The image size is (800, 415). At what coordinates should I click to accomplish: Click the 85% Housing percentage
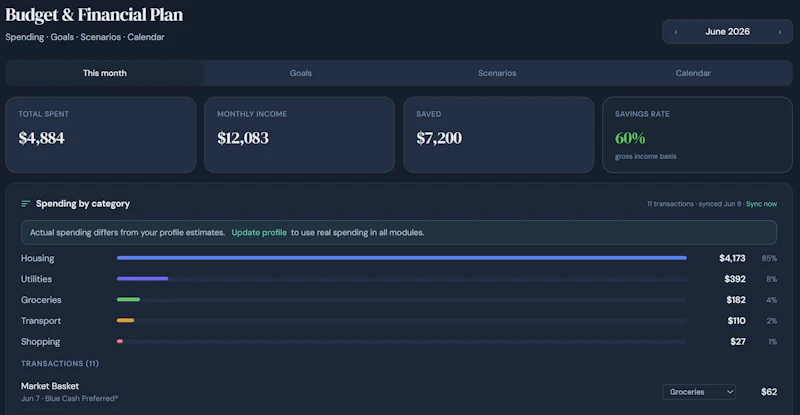coord(769,258)
